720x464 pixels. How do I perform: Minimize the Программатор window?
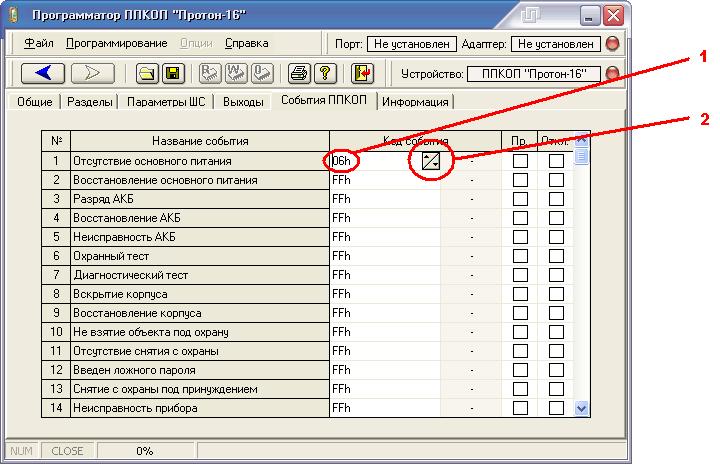point(590,16)
